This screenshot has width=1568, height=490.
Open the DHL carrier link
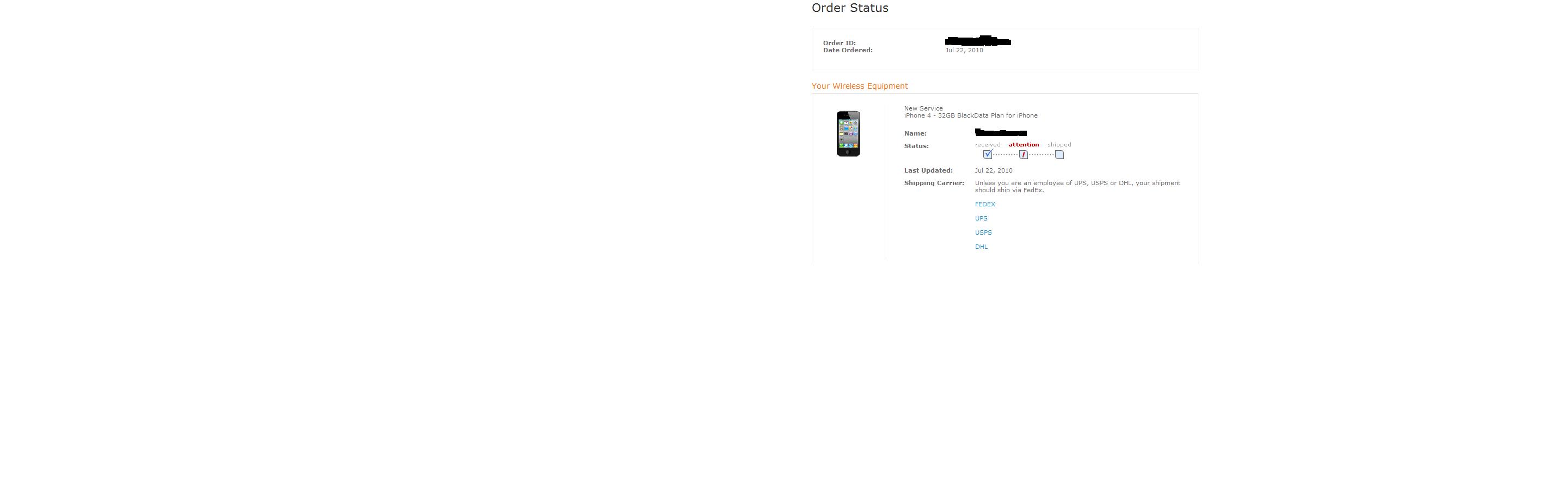point(981,247)
